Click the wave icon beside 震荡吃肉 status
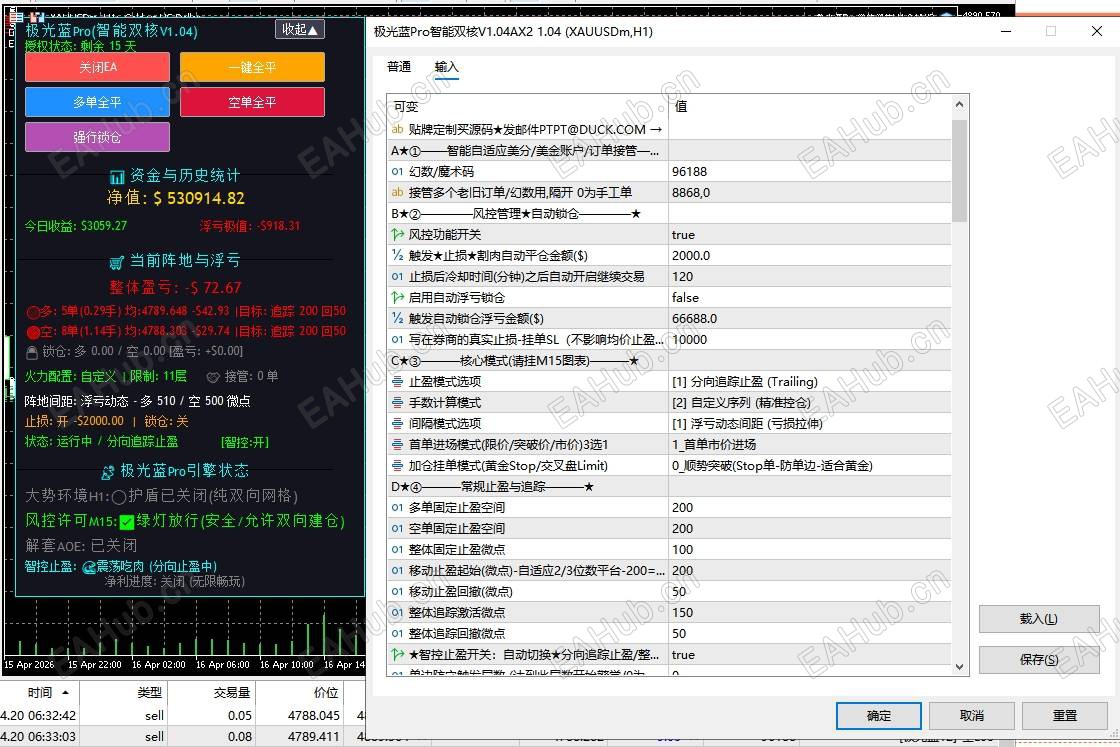The height and width of the screenshot is (747, 1120). [89, 568]
